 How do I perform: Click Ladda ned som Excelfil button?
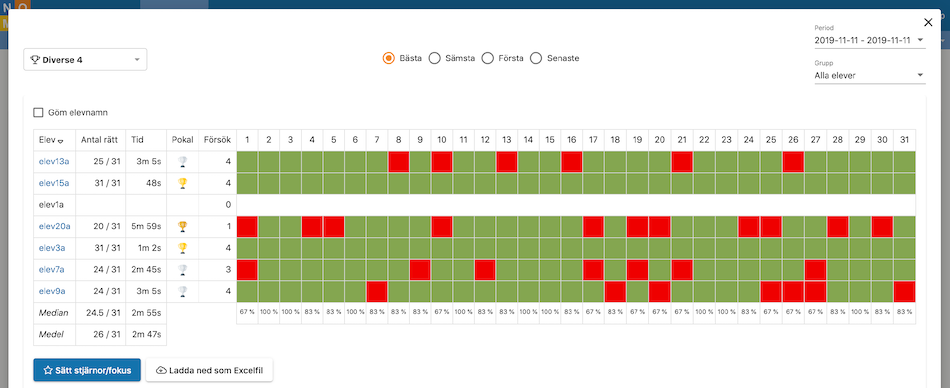point(209,370)
